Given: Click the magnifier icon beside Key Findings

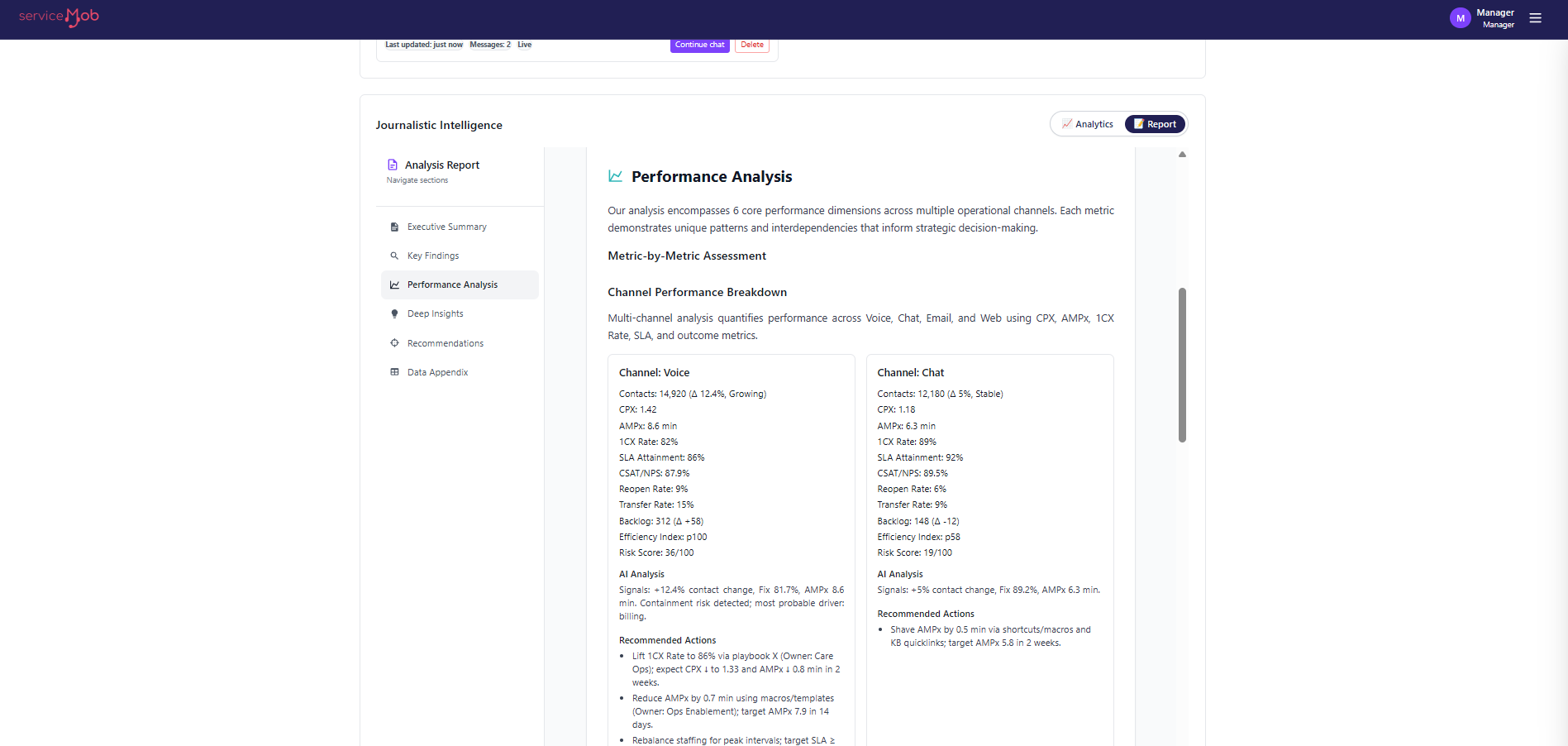Looking at the screenshot, I should (395, 256).
